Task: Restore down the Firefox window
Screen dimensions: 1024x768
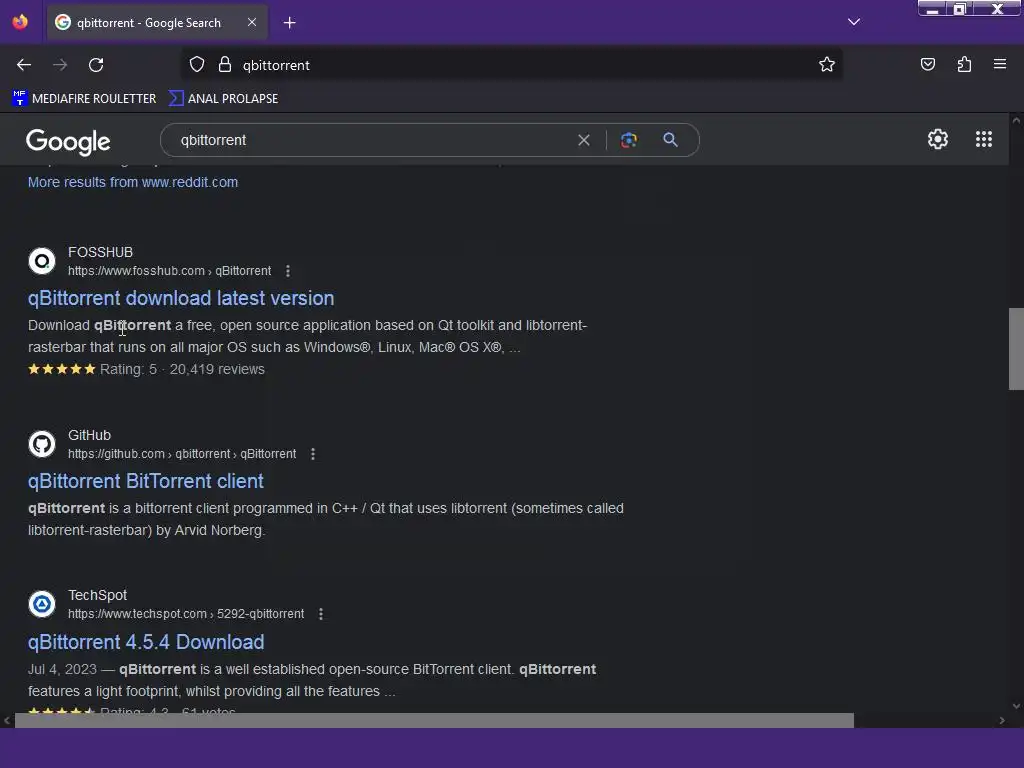Action: pos(959,8)
